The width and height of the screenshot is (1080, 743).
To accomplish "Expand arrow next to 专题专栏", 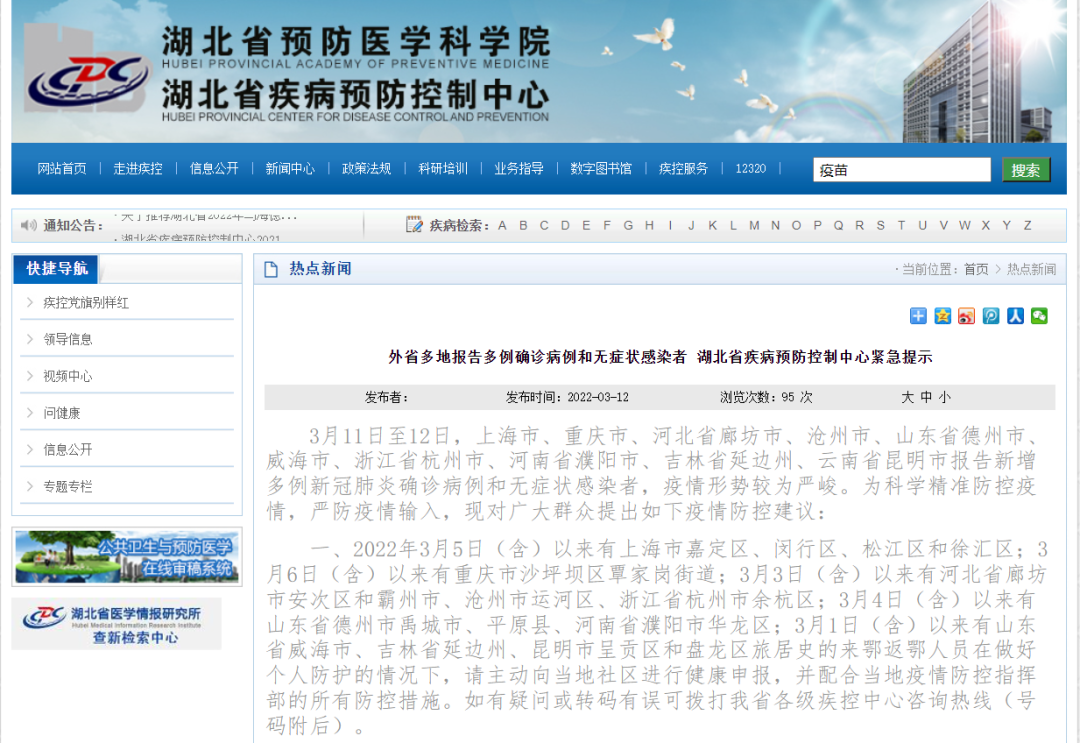I will tap(30, 486).
